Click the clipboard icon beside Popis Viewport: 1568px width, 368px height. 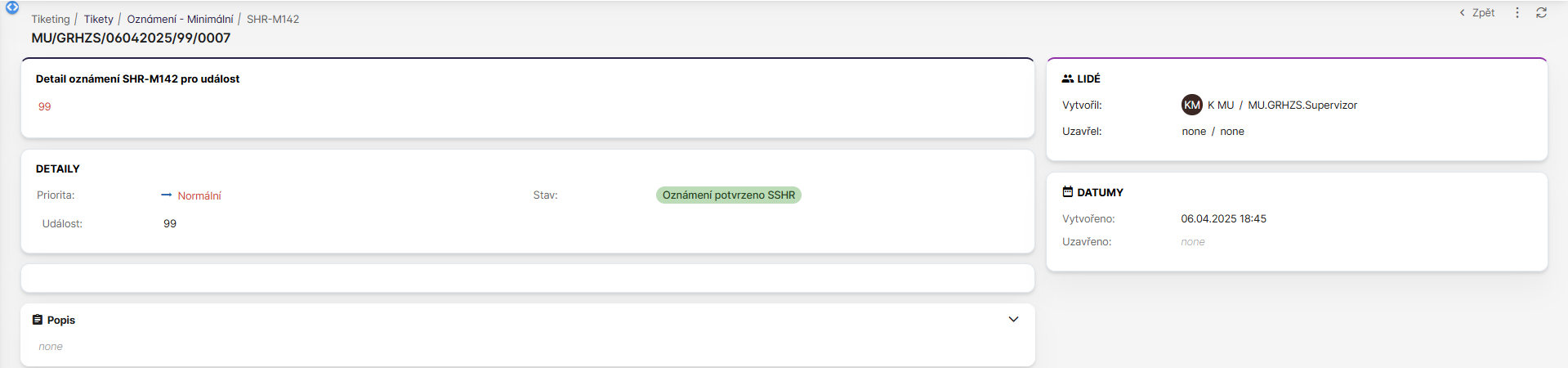pos(38,320)
